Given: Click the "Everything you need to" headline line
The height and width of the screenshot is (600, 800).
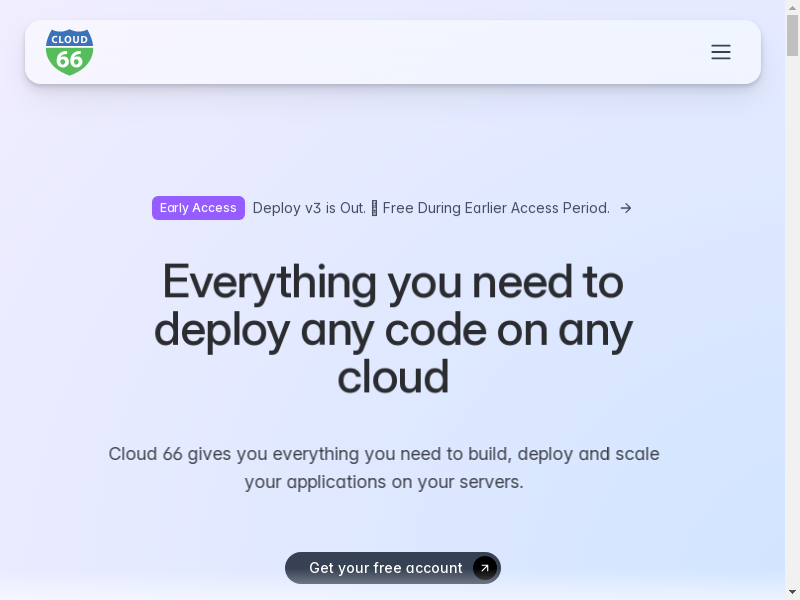Looking at the screenshot, I should (x=392, y=282).
